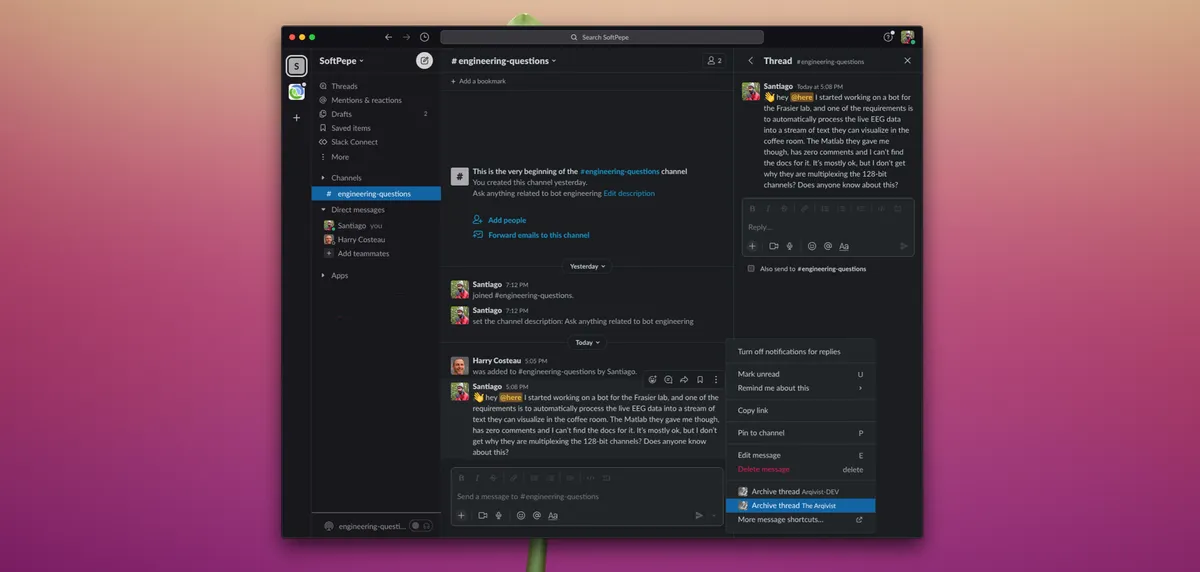Record audio clip with microphone in channel composer

tap(498, 515)
